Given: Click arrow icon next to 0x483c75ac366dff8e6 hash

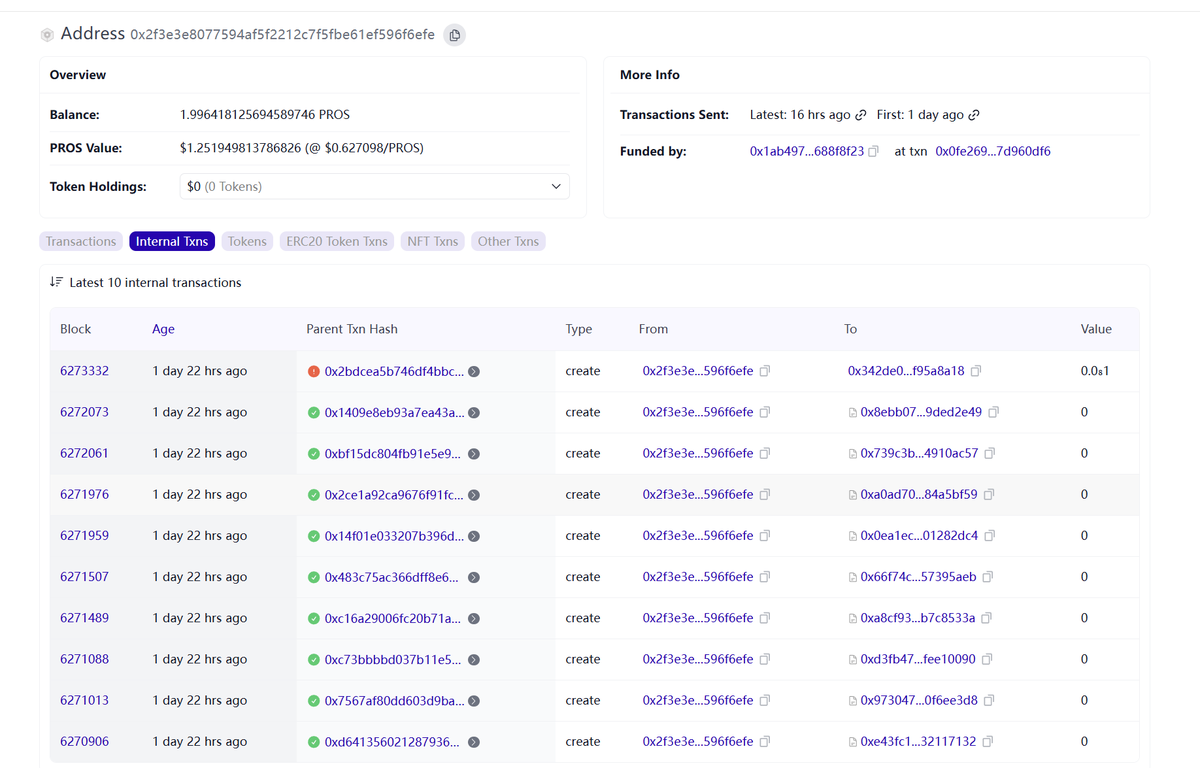Looking at the screenshot, I should coord(474,577).
